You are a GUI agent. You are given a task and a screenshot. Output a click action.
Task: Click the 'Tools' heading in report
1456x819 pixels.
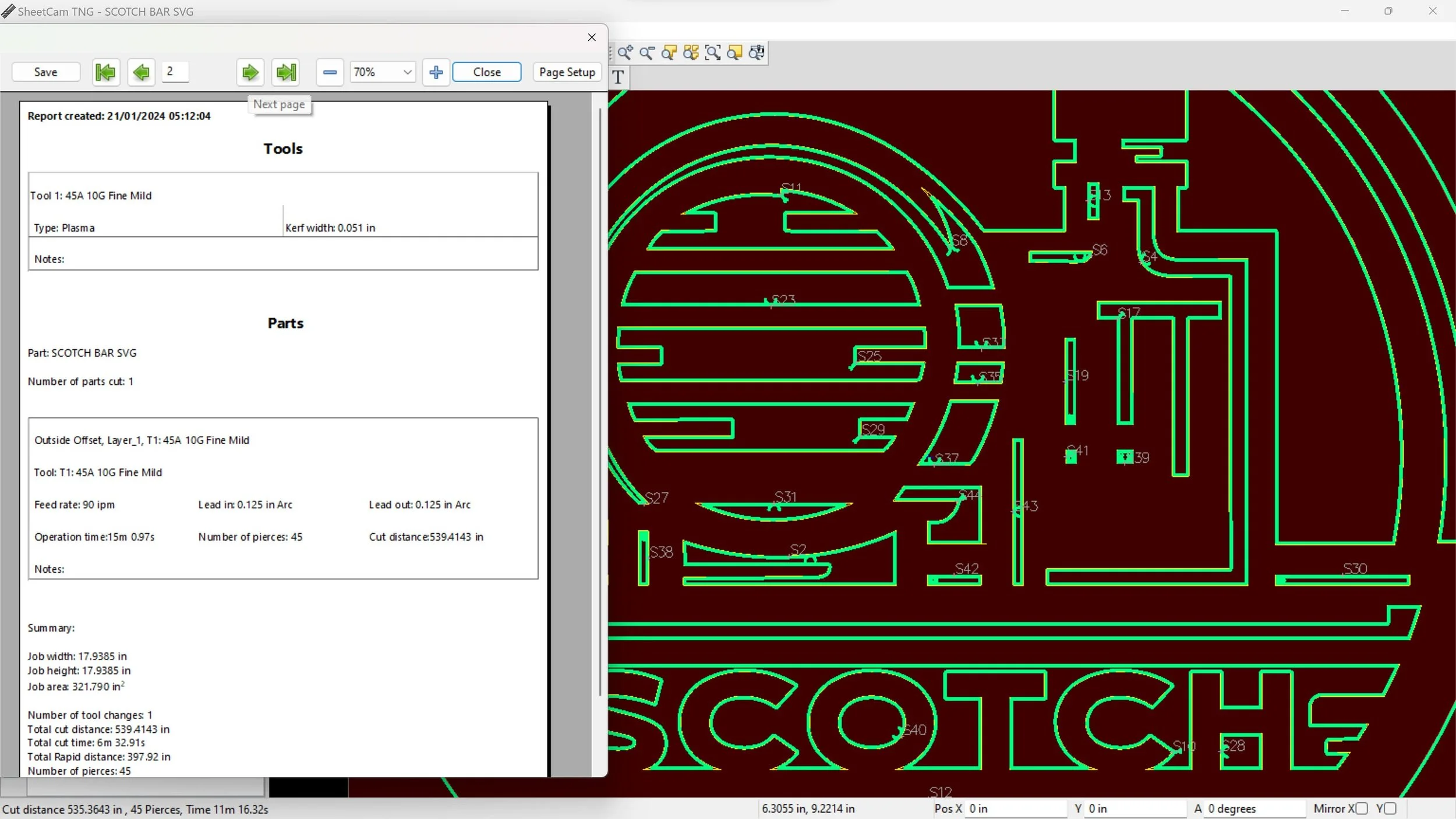pos(283,148)
